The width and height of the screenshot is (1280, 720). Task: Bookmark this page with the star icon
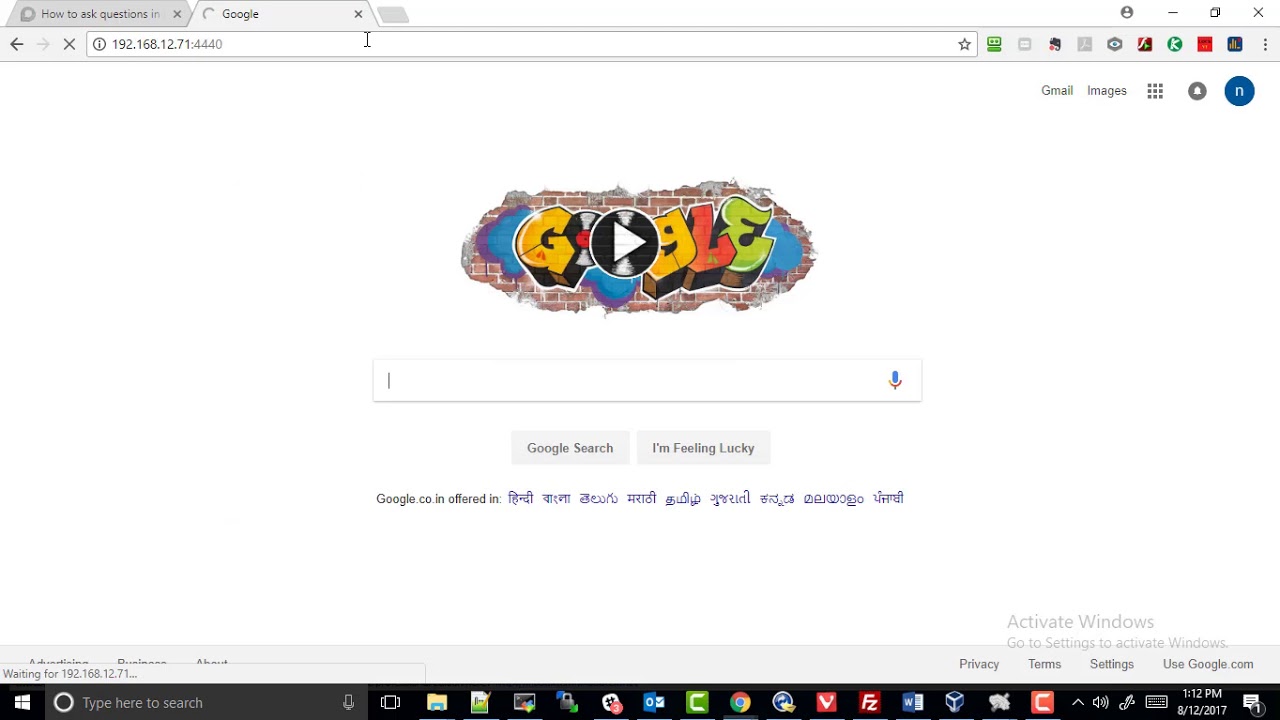tap(964, 44)
